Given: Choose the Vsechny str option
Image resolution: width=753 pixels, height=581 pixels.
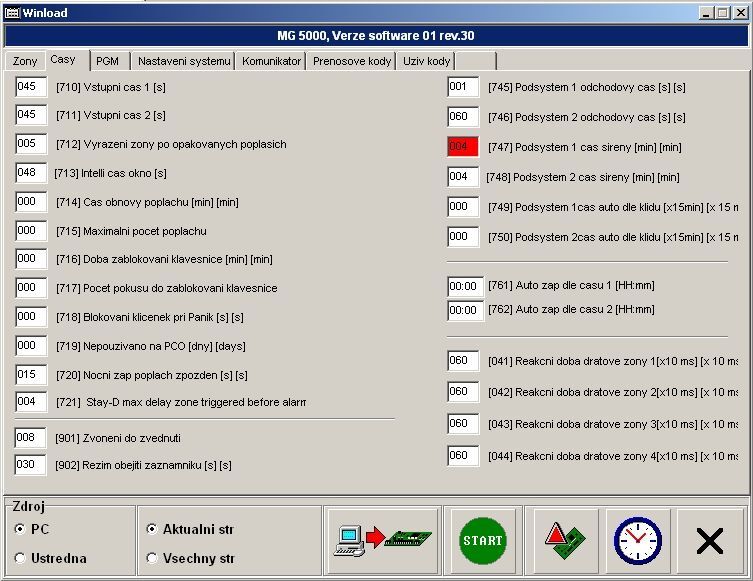Looking at the screenshot, I should point(152,558).
